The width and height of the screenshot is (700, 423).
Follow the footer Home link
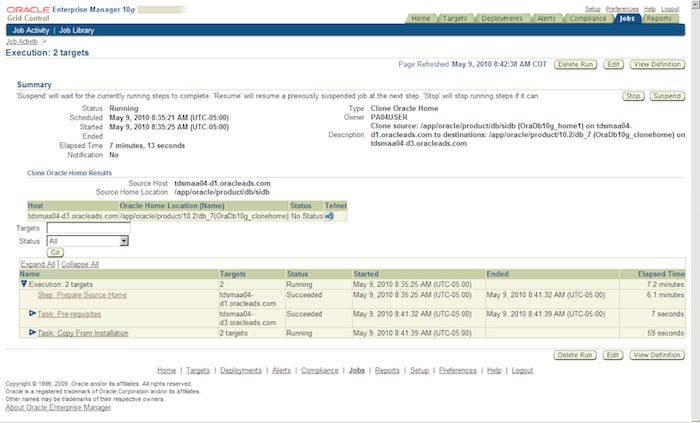[167, 370]
